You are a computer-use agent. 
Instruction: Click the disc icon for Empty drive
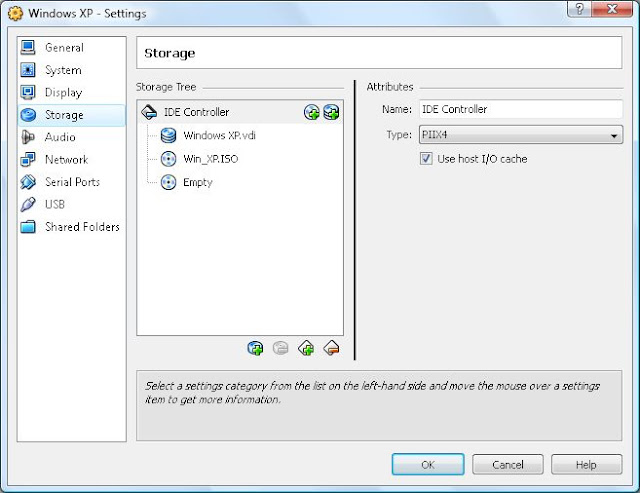[x=168, y=182]
